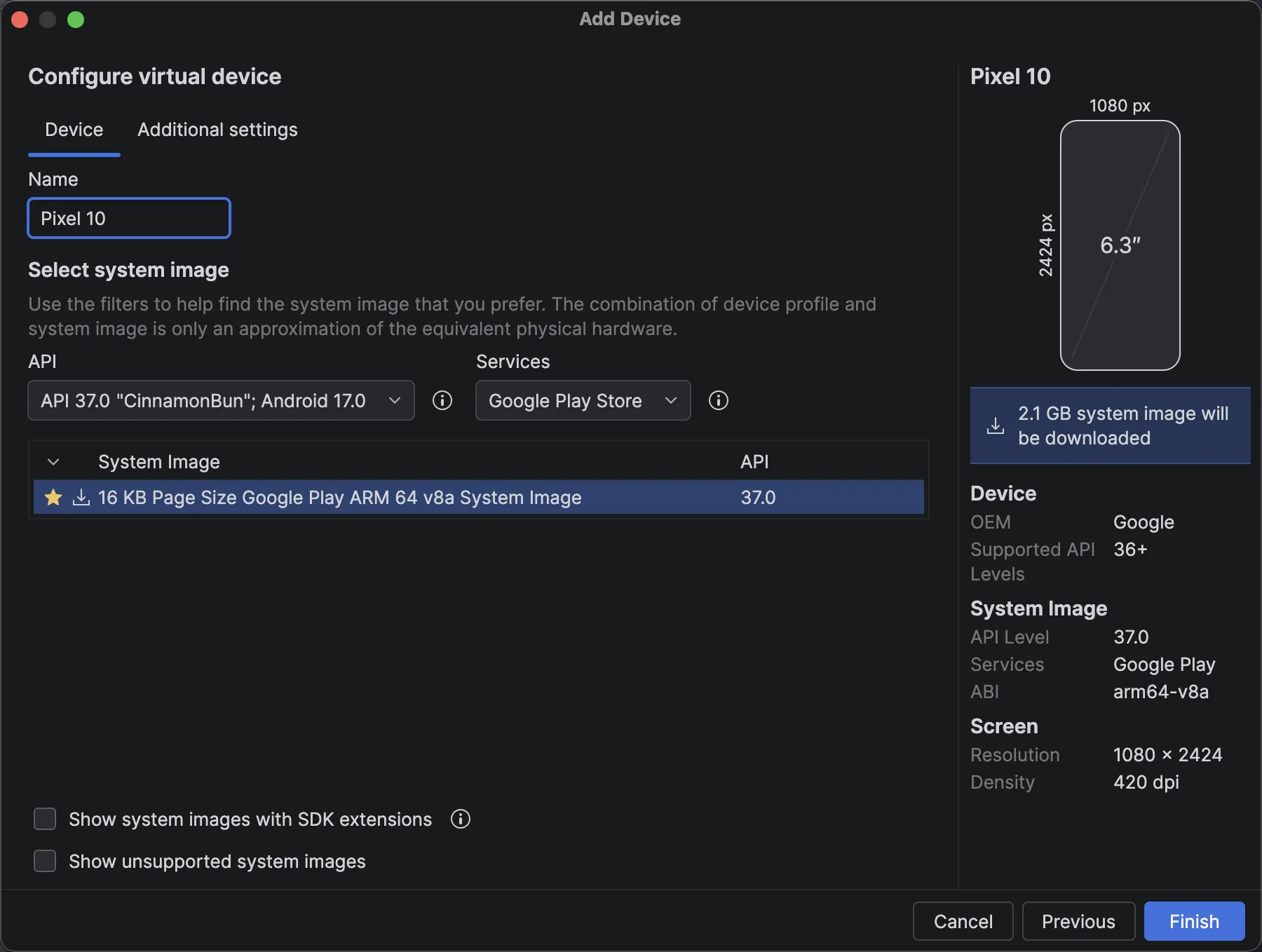
Task: Click the 6.3" screen size label
Action: pyautogui.click(x=1120, y=245)
